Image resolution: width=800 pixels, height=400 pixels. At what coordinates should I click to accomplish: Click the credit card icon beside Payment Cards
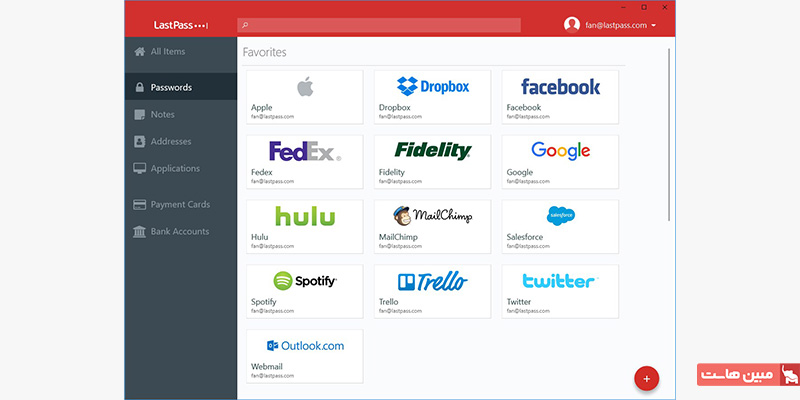pos(139,205)
